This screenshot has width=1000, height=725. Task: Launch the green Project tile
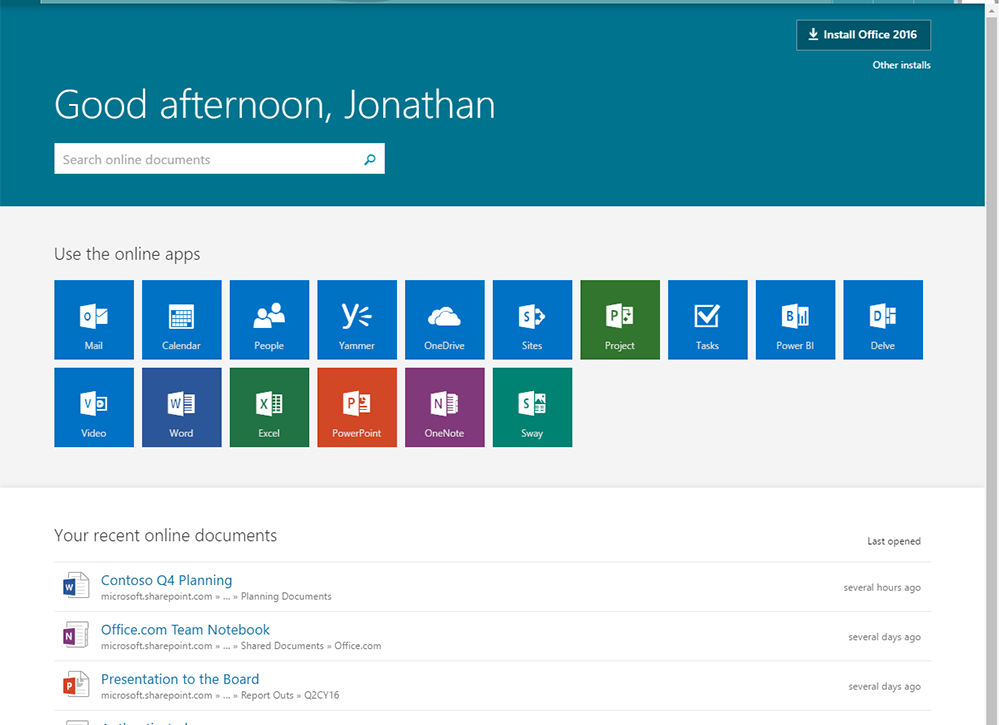620,319
